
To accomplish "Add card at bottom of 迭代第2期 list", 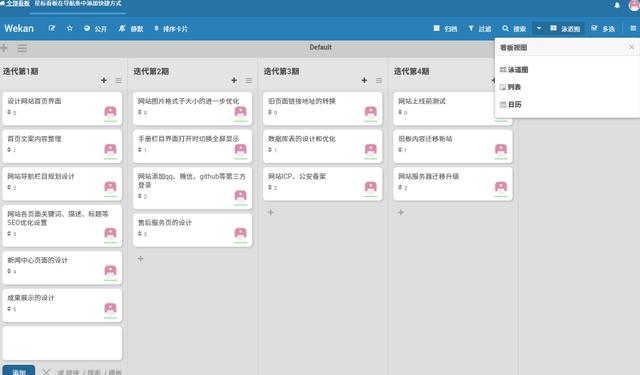I will pyautogui.click(x=140, y=259).
